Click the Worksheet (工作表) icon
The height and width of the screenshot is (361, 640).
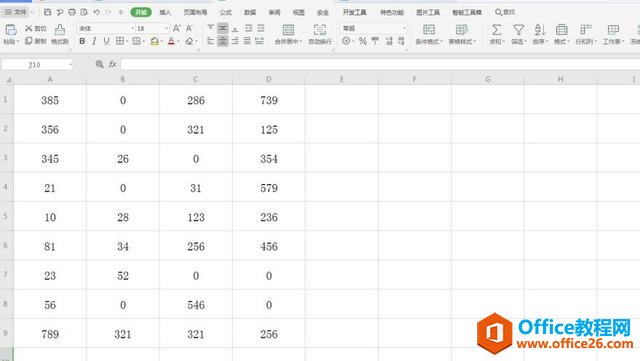[613, 30]
